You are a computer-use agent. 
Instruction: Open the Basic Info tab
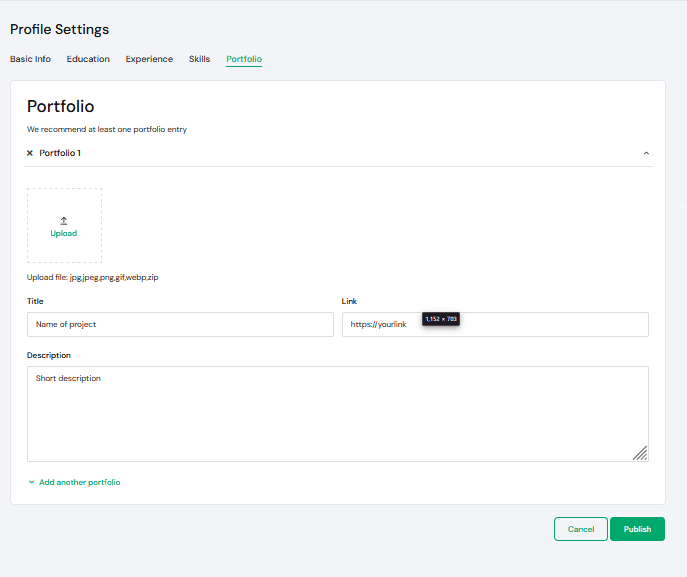point(30,59)
